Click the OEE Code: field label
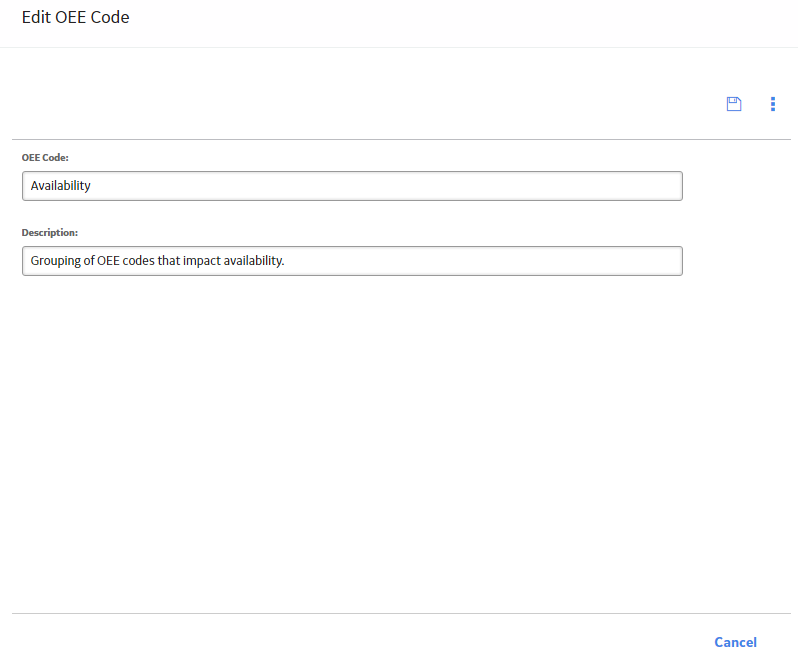This screenshot has height=661, width=798. [45, 158]
